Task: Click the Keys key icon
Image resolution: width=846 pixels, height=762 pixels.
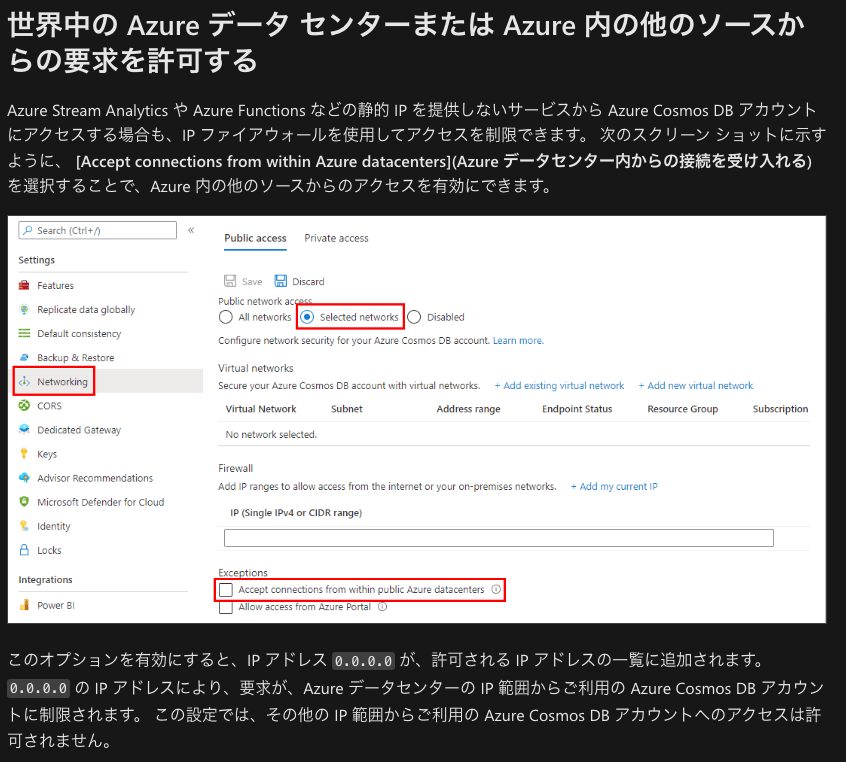Action: pyautogui.click(x=24, y=454)
